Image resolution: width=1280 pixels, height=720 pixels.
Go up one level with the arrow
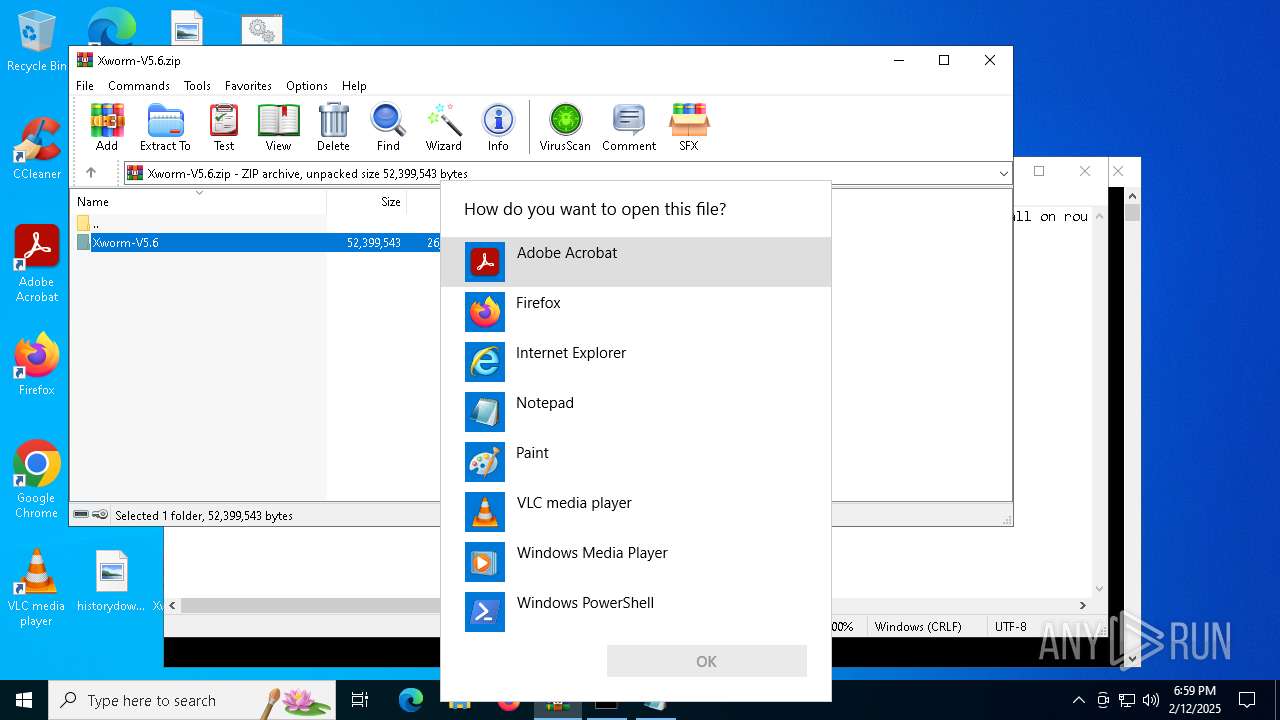(x=91, y=173)
